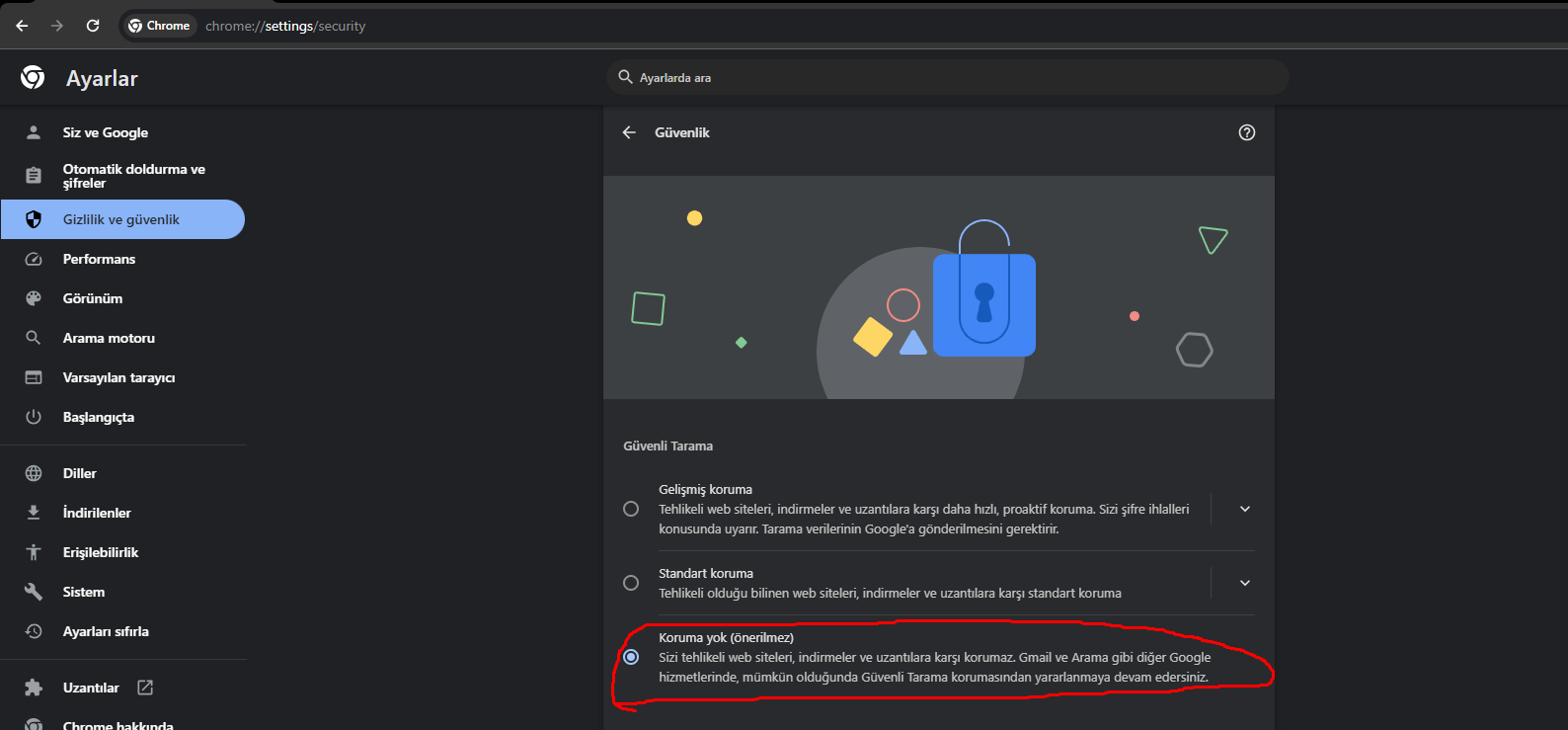Image resolution: width=1568 pixels, height=730 pixels.
Task: Open Gizlilik ve güvenlik section
Action: [x=123, y=219]
